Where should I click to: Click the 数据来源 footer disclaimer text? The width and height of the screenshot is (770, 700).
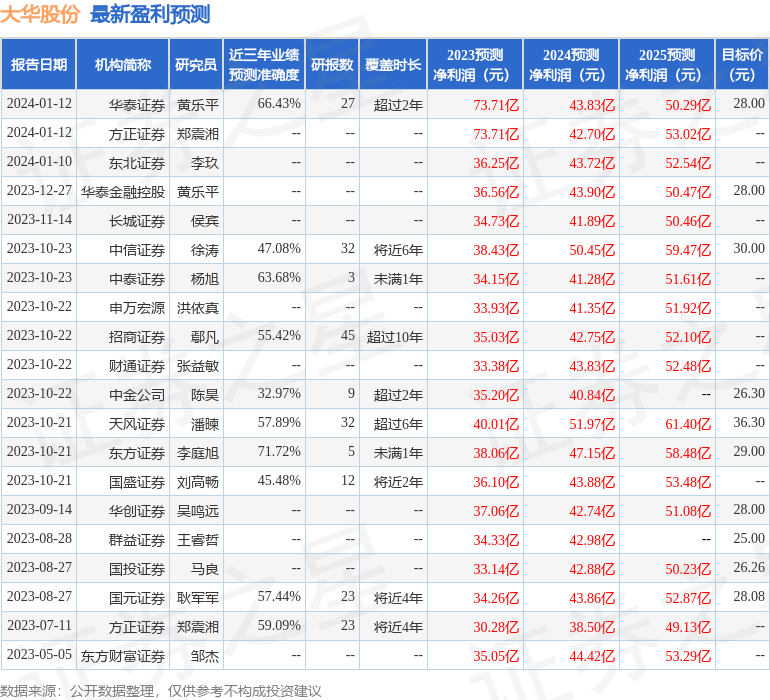161,691
